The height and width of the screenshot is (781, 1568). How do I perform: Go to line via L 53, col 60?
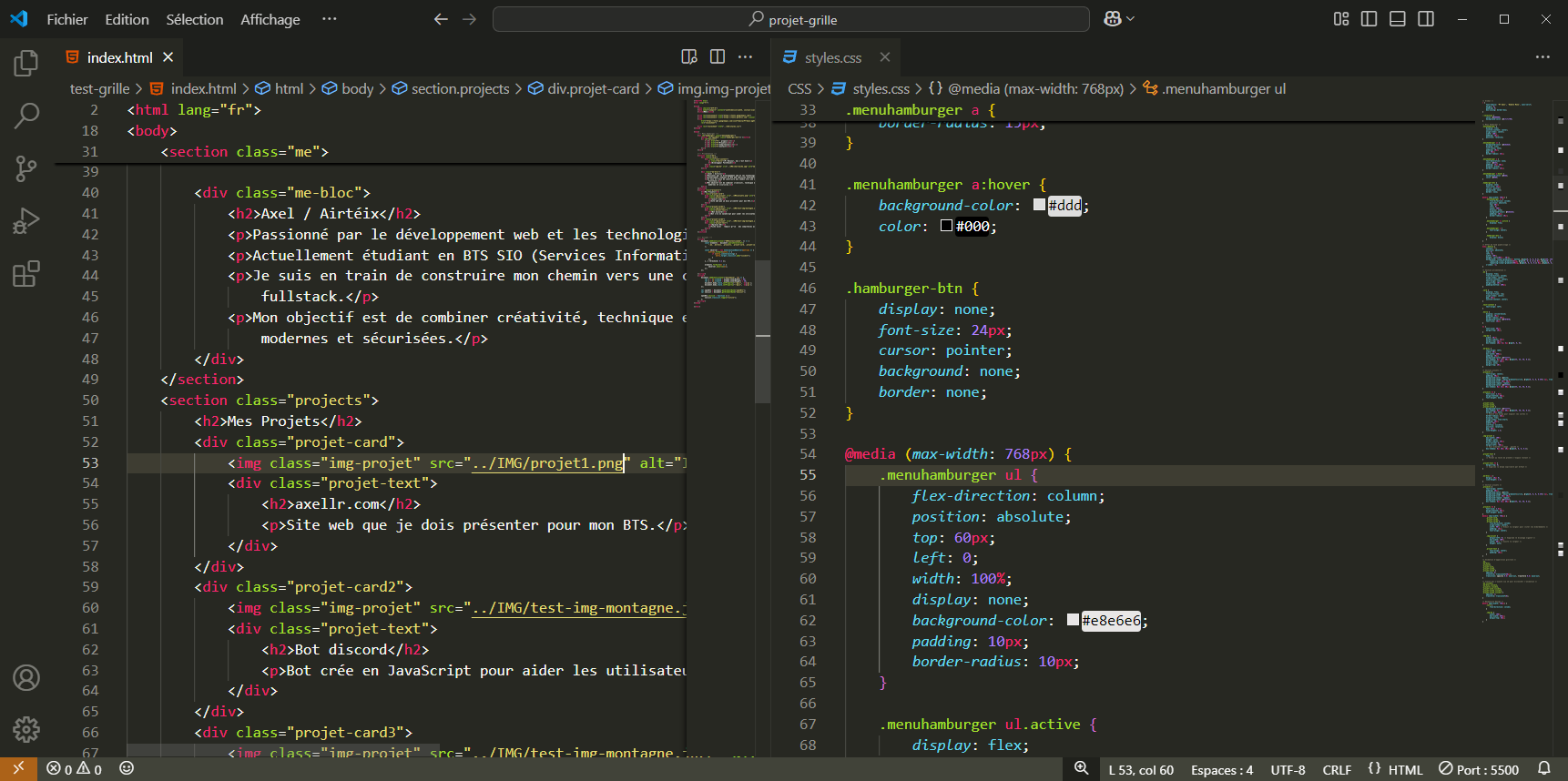point(1141,769)
